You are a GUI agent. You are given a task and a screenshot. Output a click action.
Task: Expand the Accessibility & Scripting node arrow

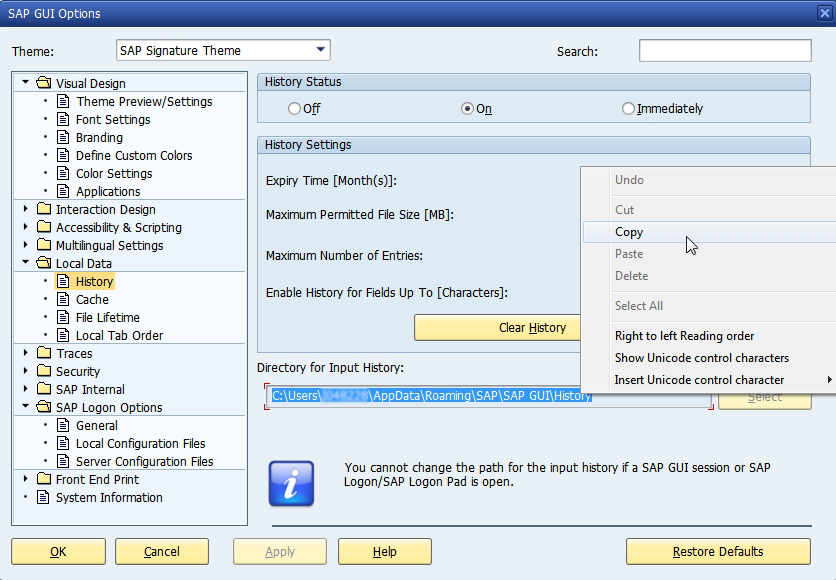pos(25,227)
